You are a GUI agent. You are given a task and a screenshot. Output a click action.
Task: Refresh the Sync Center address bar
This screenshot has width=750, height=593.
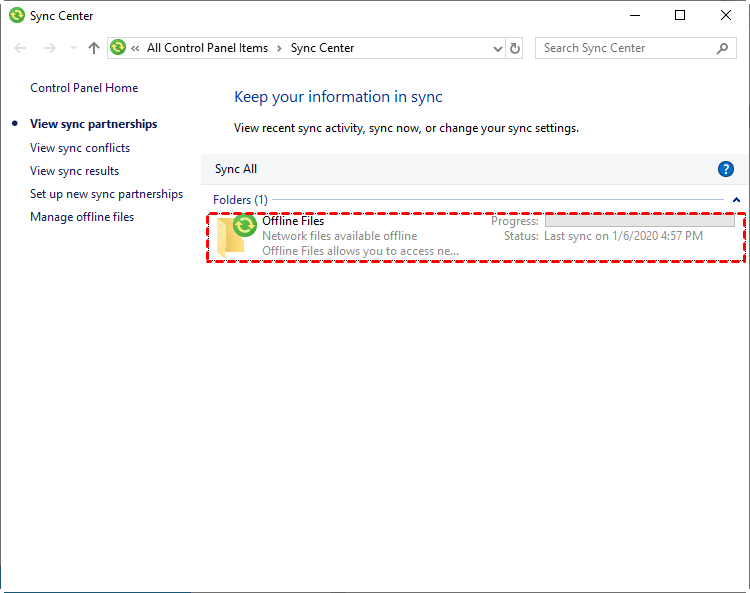pos(515,48)
